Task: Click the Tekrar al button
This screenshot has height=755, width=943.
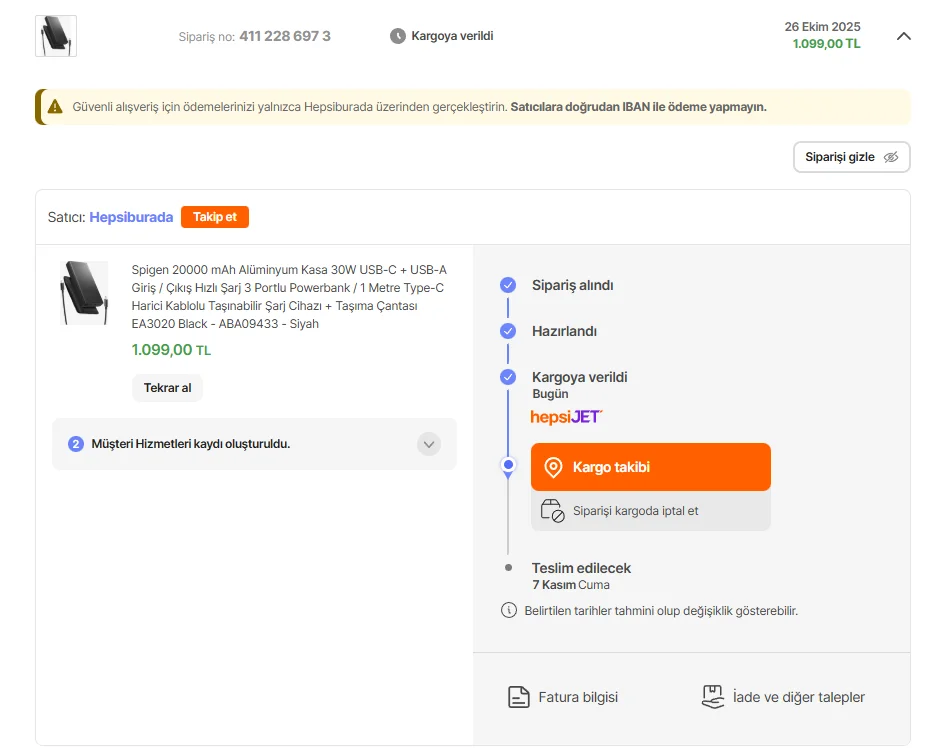Action: coord(167,388)
